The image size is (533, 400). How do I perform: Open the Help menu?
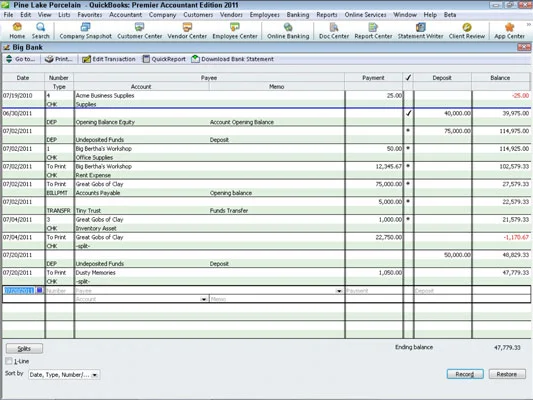(430, 15)
